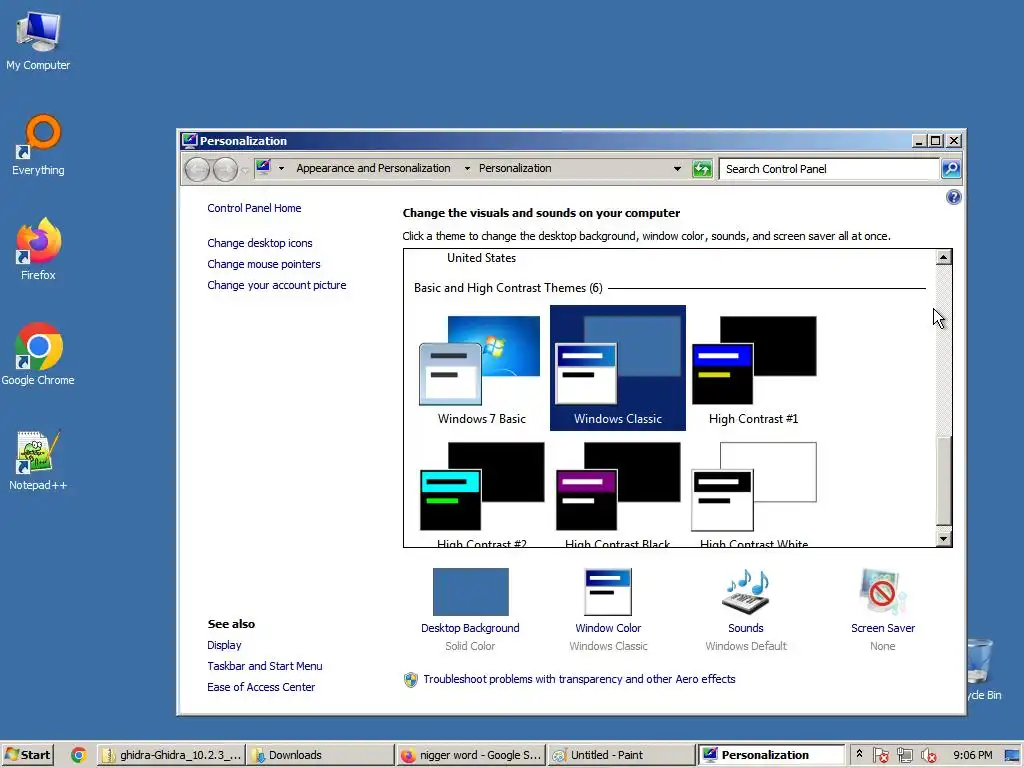Open the Sounds keyboard icon
The width and height of the screenshot is (1024, 768).
pyautogui.click(x=746, y=592)
